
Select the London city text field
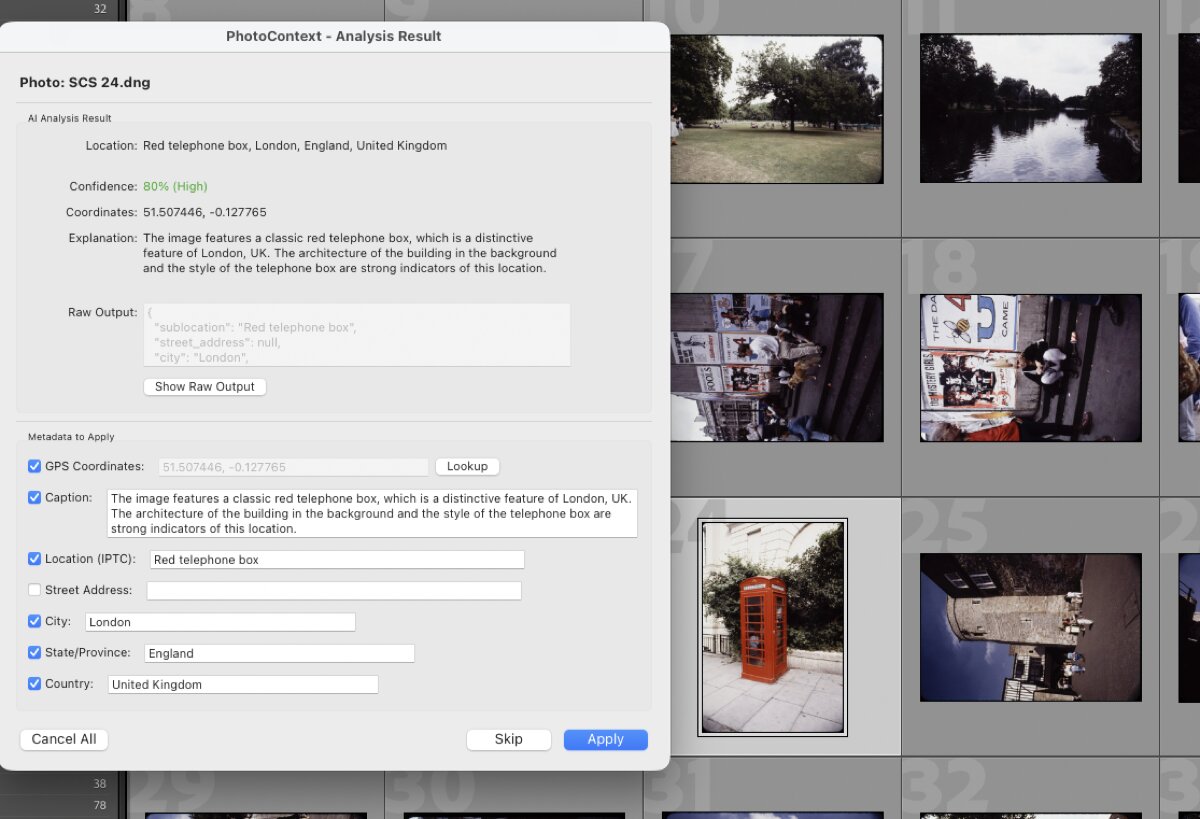[220, 621]
